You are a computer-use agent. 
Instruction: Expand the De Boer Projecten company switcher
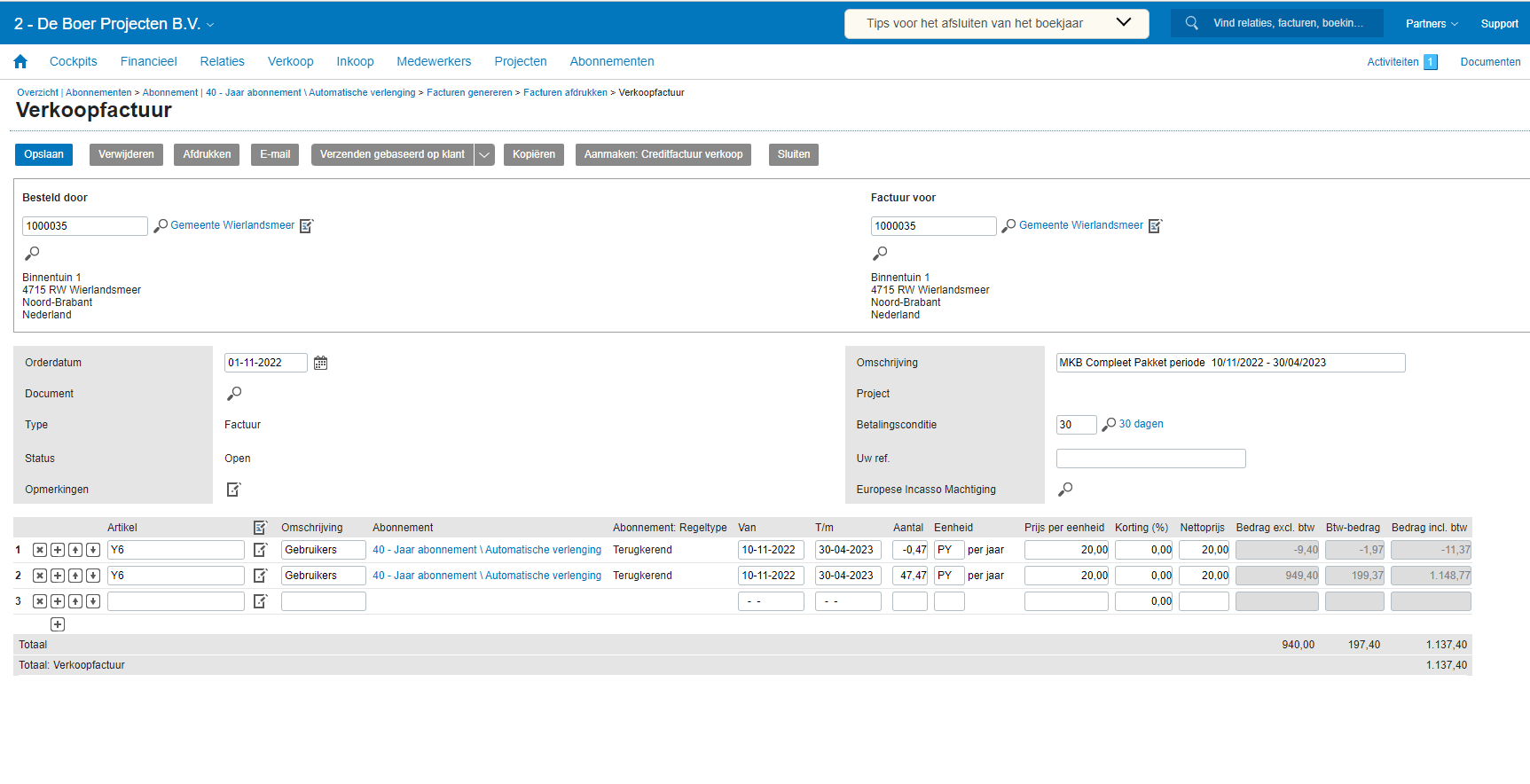[x=210, y=25]
